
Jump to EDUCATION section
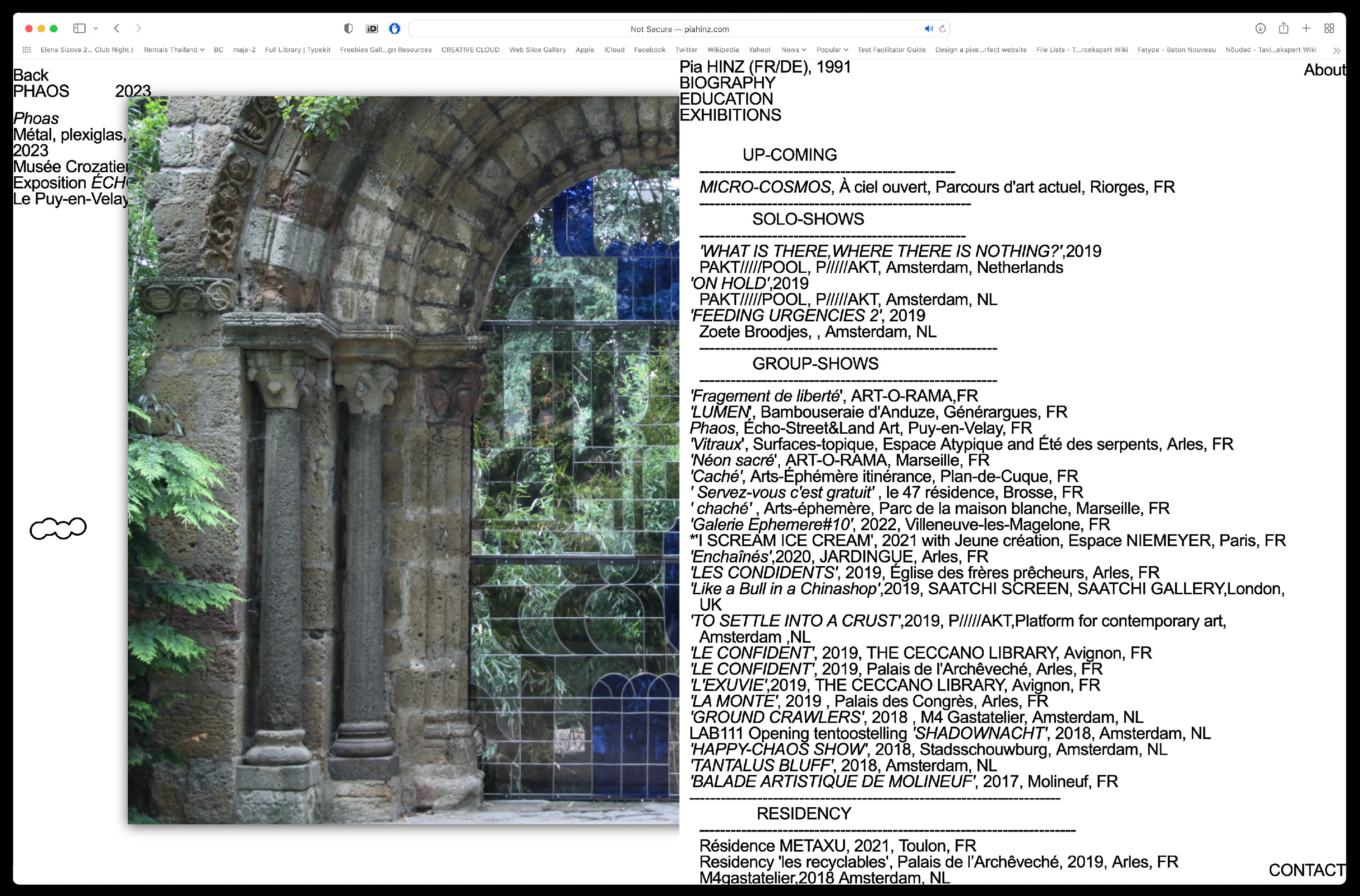click(x=726, y=98)
